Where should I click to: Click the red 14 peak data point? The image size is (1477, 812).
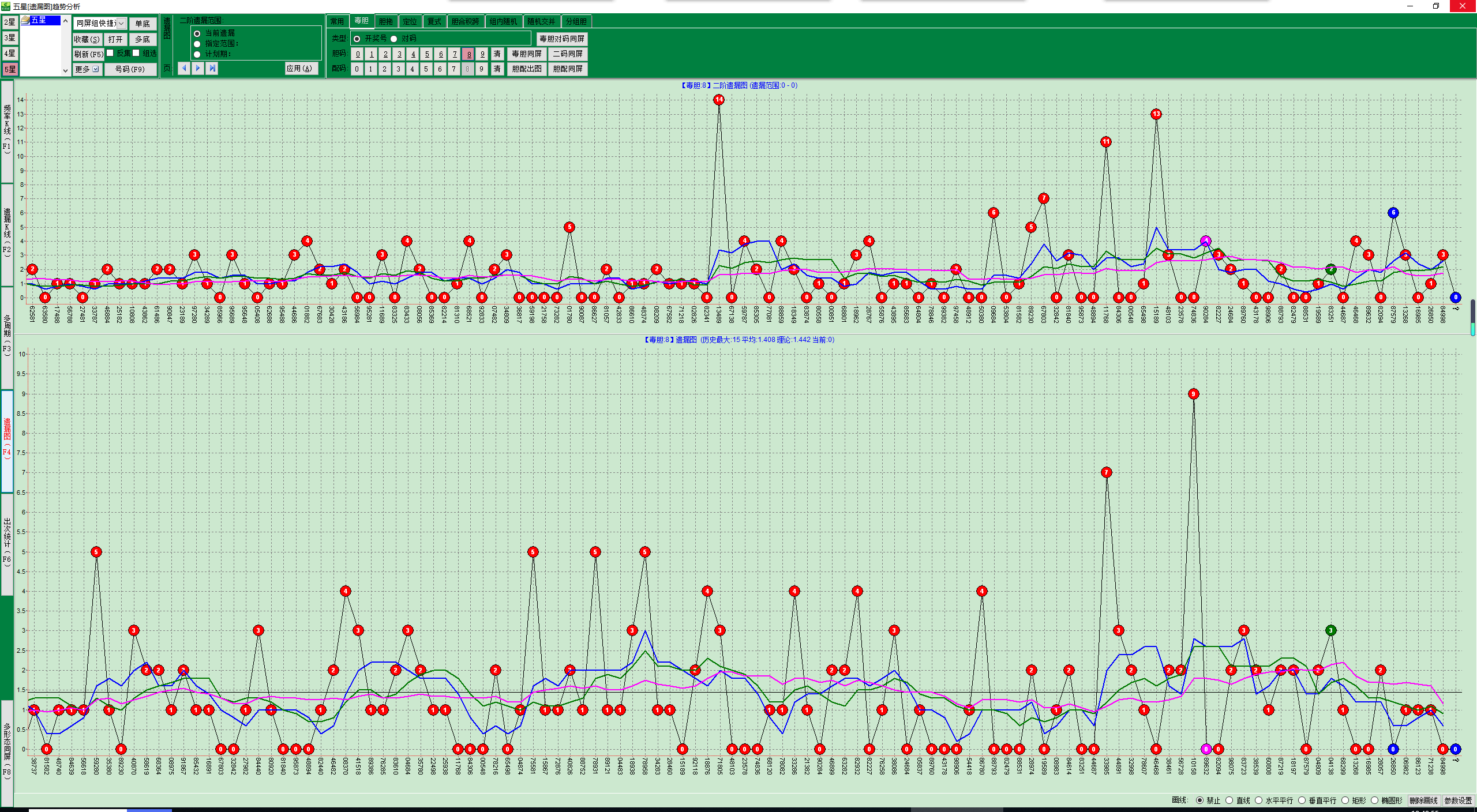[719, 100]
